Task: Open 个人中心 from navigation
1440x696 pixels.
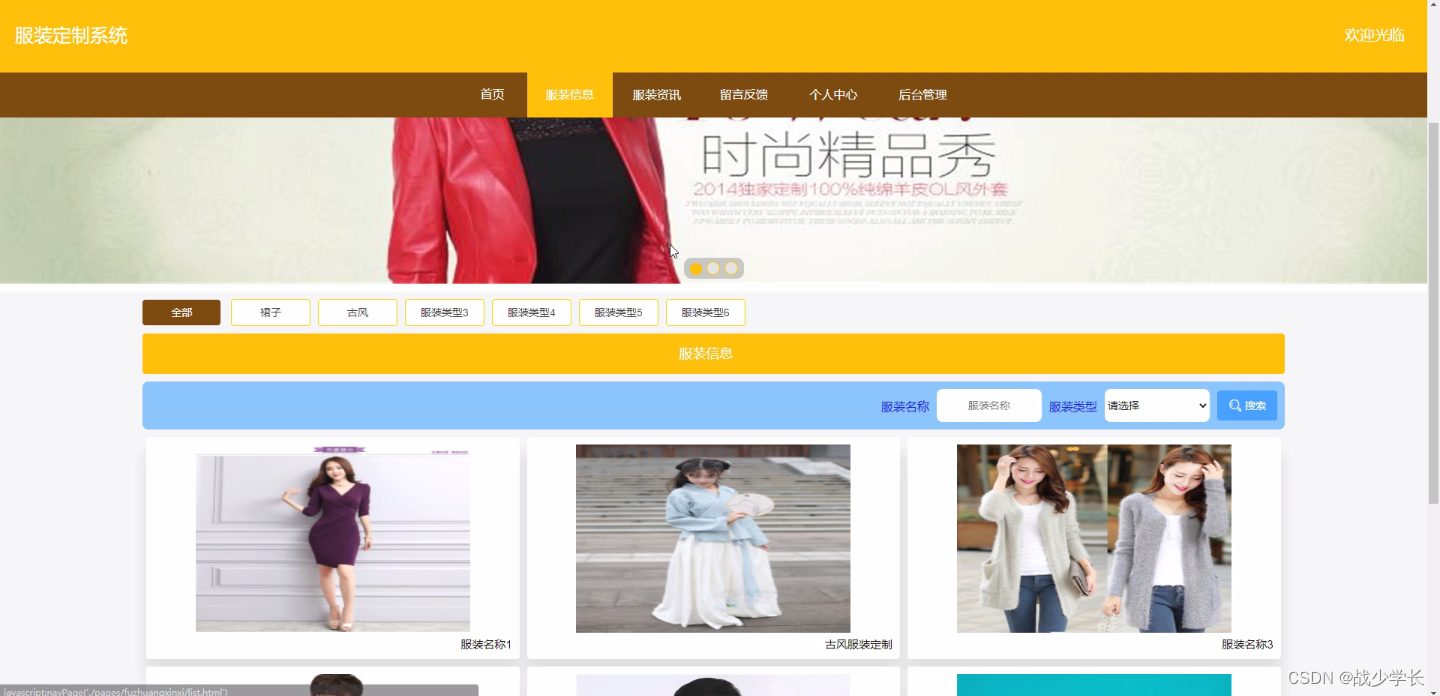Action: (833, 95)
